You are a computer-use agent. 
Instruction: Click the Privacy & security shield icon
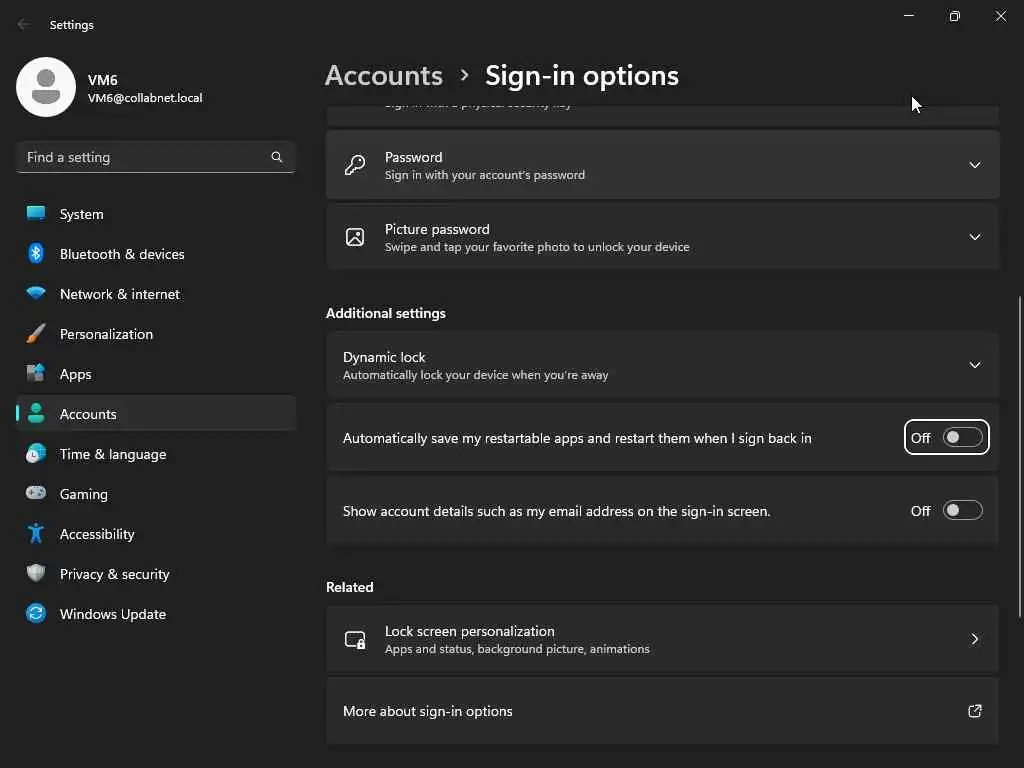click(36, 574)
